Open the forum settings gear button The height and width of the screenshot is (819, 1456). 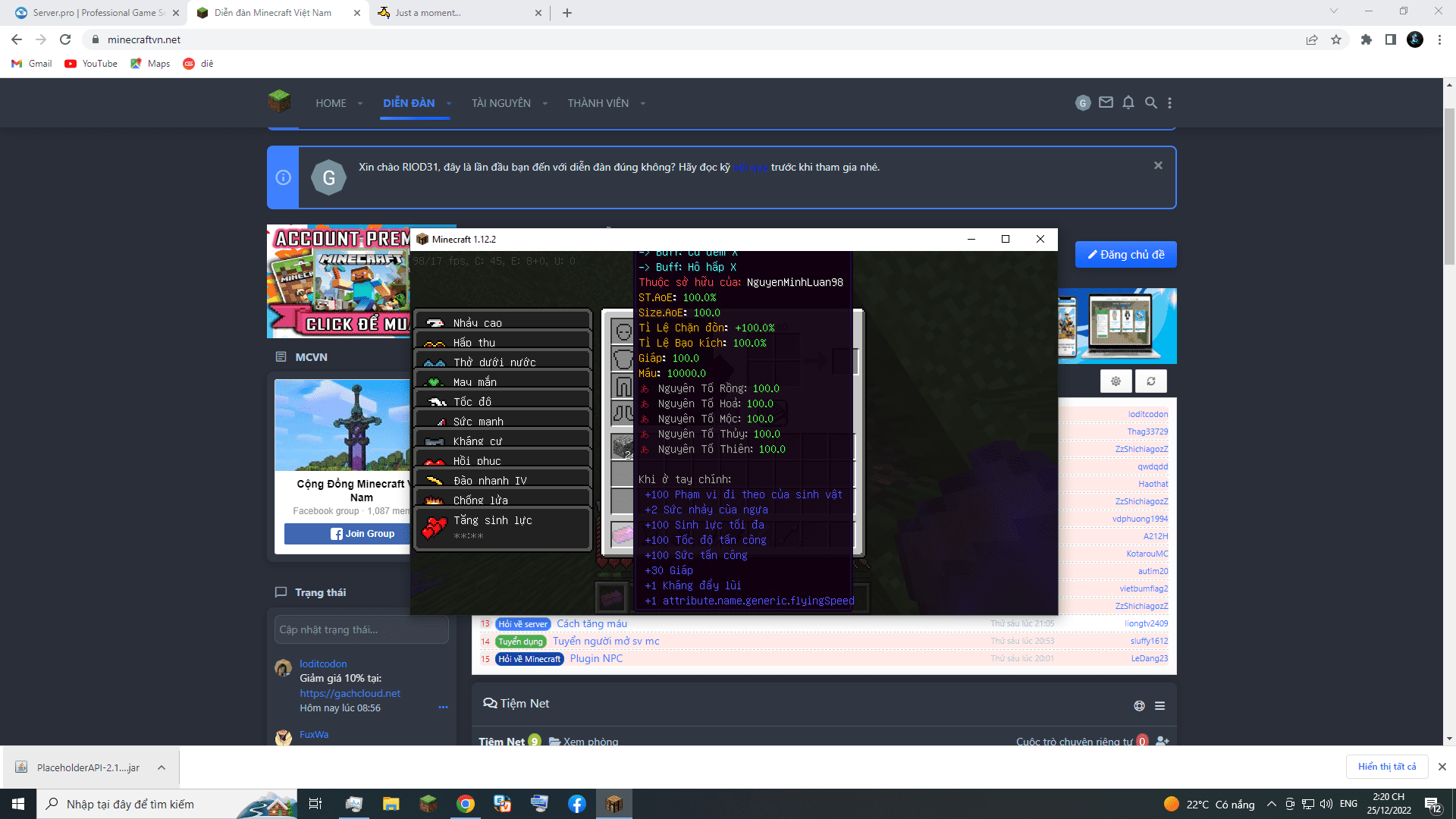point(1116,381)
